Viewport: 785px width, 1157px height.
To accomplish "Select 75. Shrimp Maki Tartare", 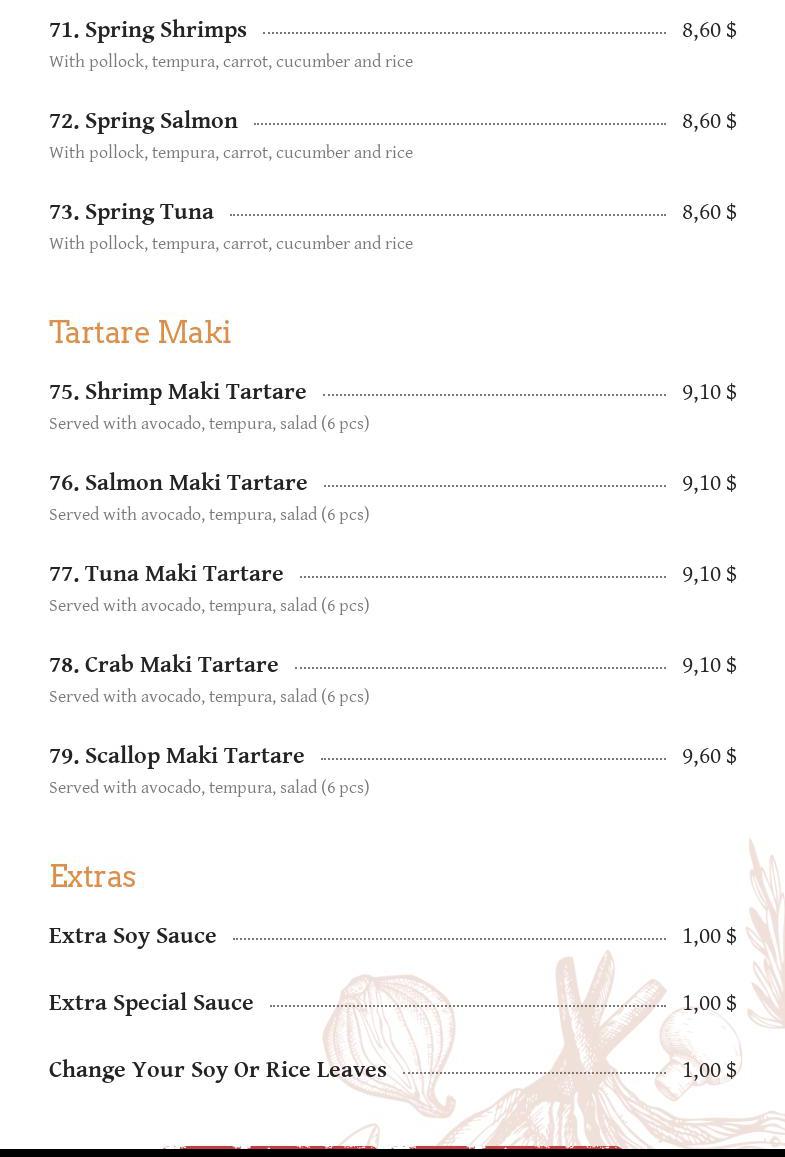I will (x=177, y=392).
